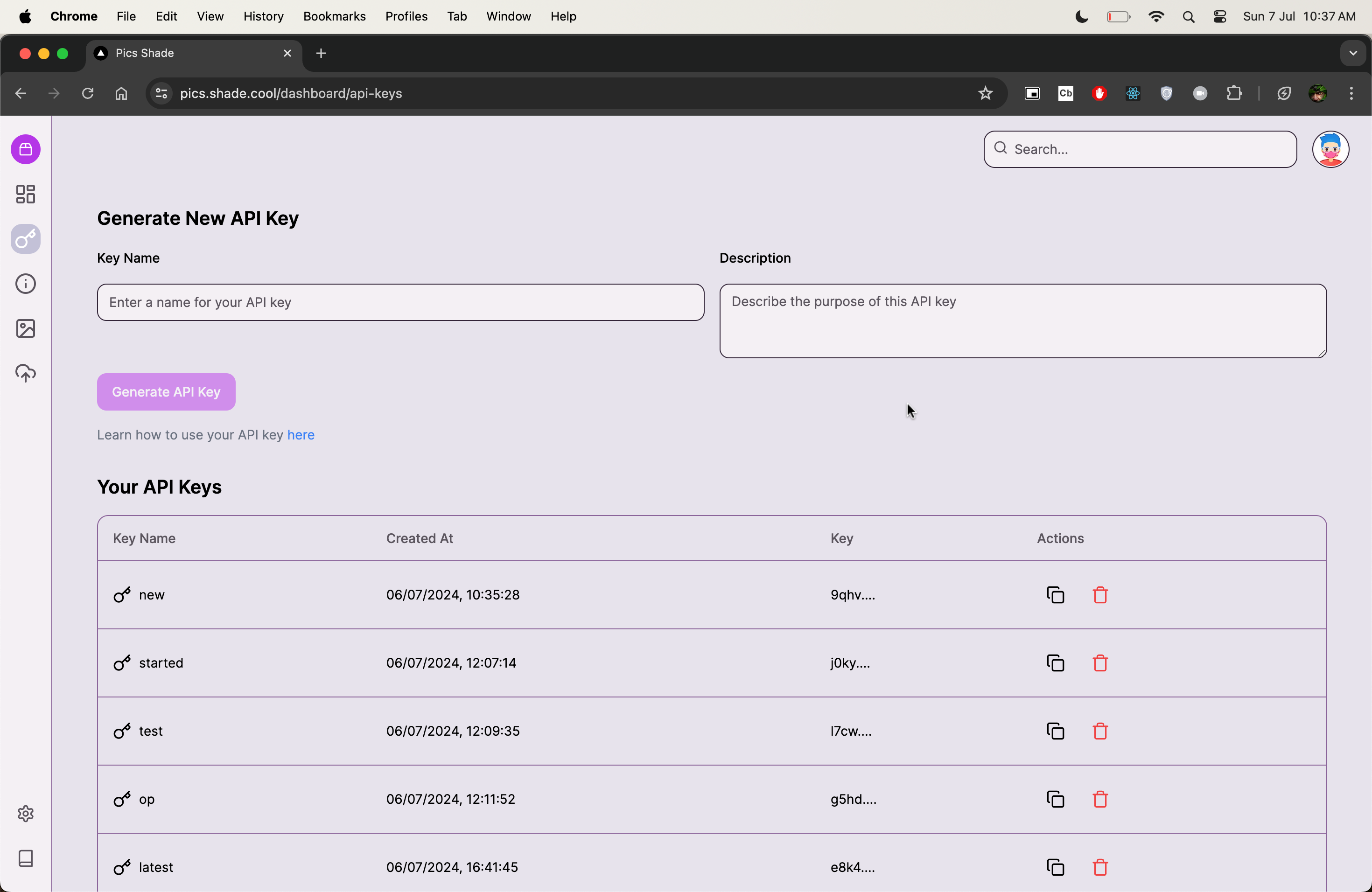Image resolution: width=1372 pixels, height=892 pixels.
Task: Delete the 'test' API key
Action: pyautogui.click(x=1100, y=731)
